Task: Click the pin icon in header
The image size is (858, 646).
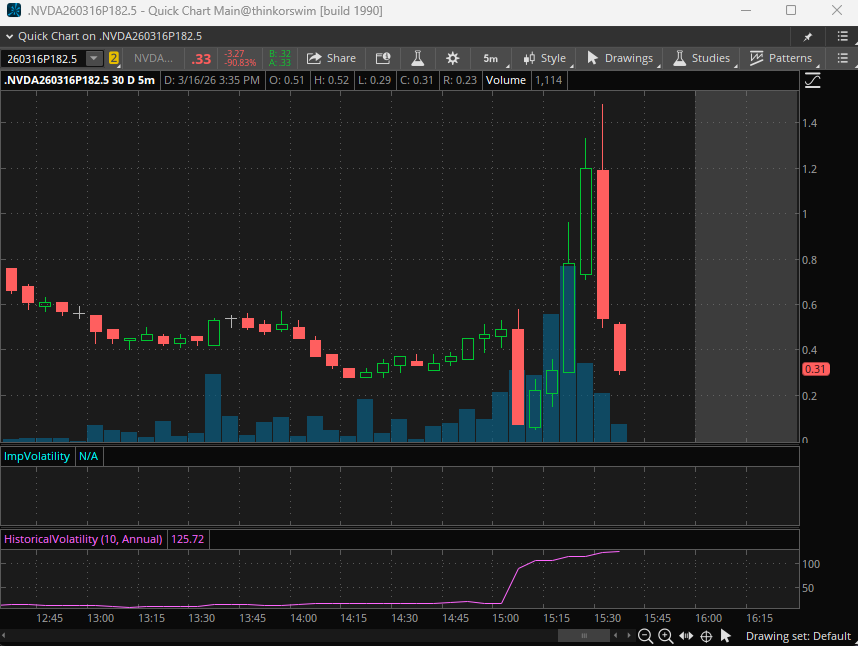Action: (808, 37)
